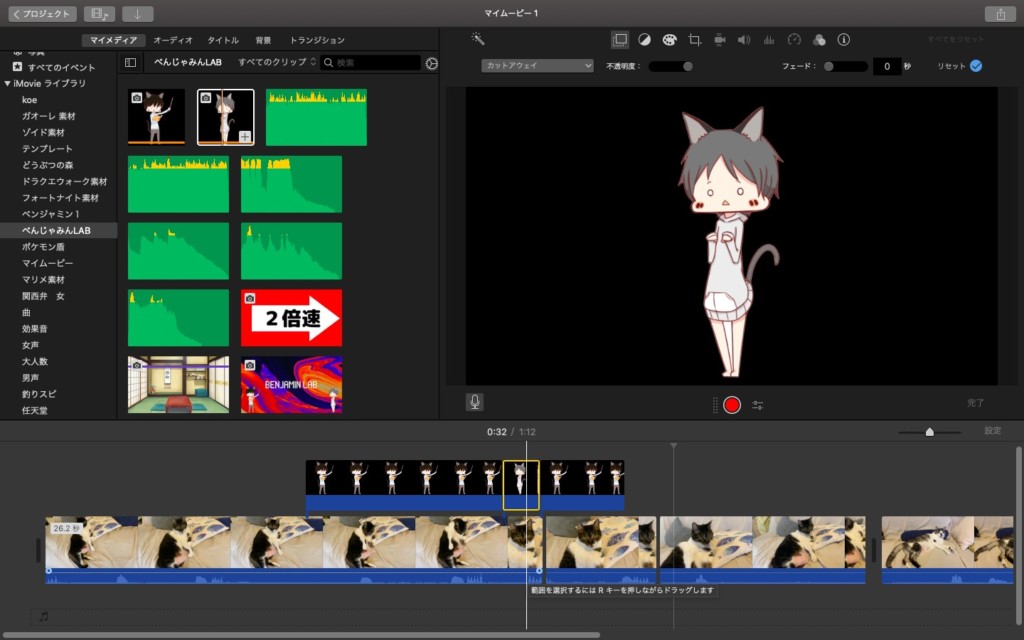Screen dimensions: 1024x640
Task: Click the background music note icon
Action: [x=44, y=616]
